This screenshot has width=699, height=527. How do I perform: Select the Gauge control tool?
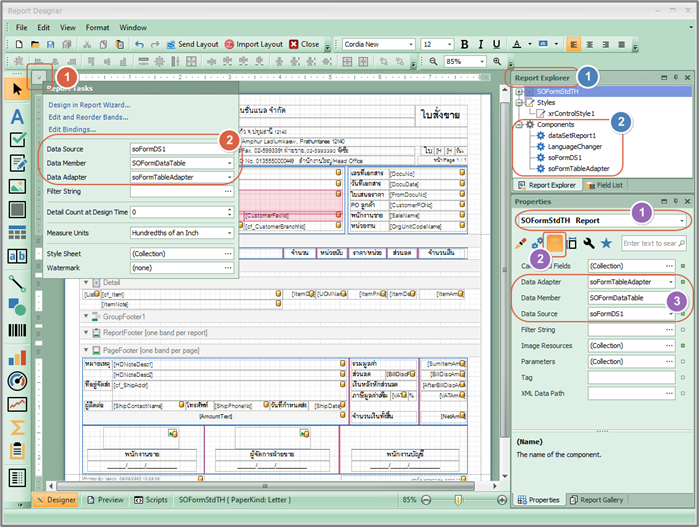[x=17, y=380]
